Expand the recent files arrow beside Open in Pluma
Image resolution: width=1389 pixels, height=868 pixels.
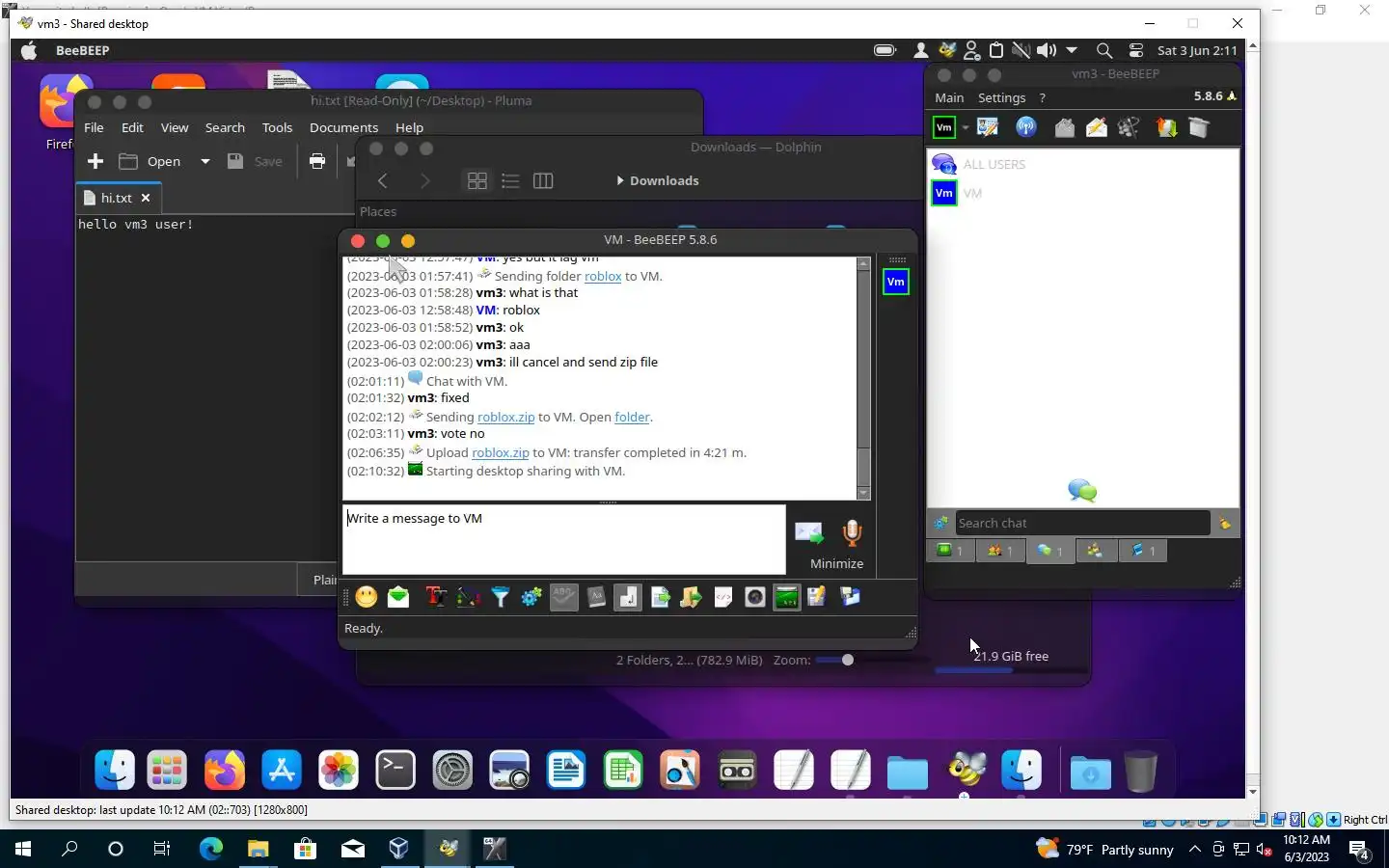pyautogui.click(x=204, y=161)
